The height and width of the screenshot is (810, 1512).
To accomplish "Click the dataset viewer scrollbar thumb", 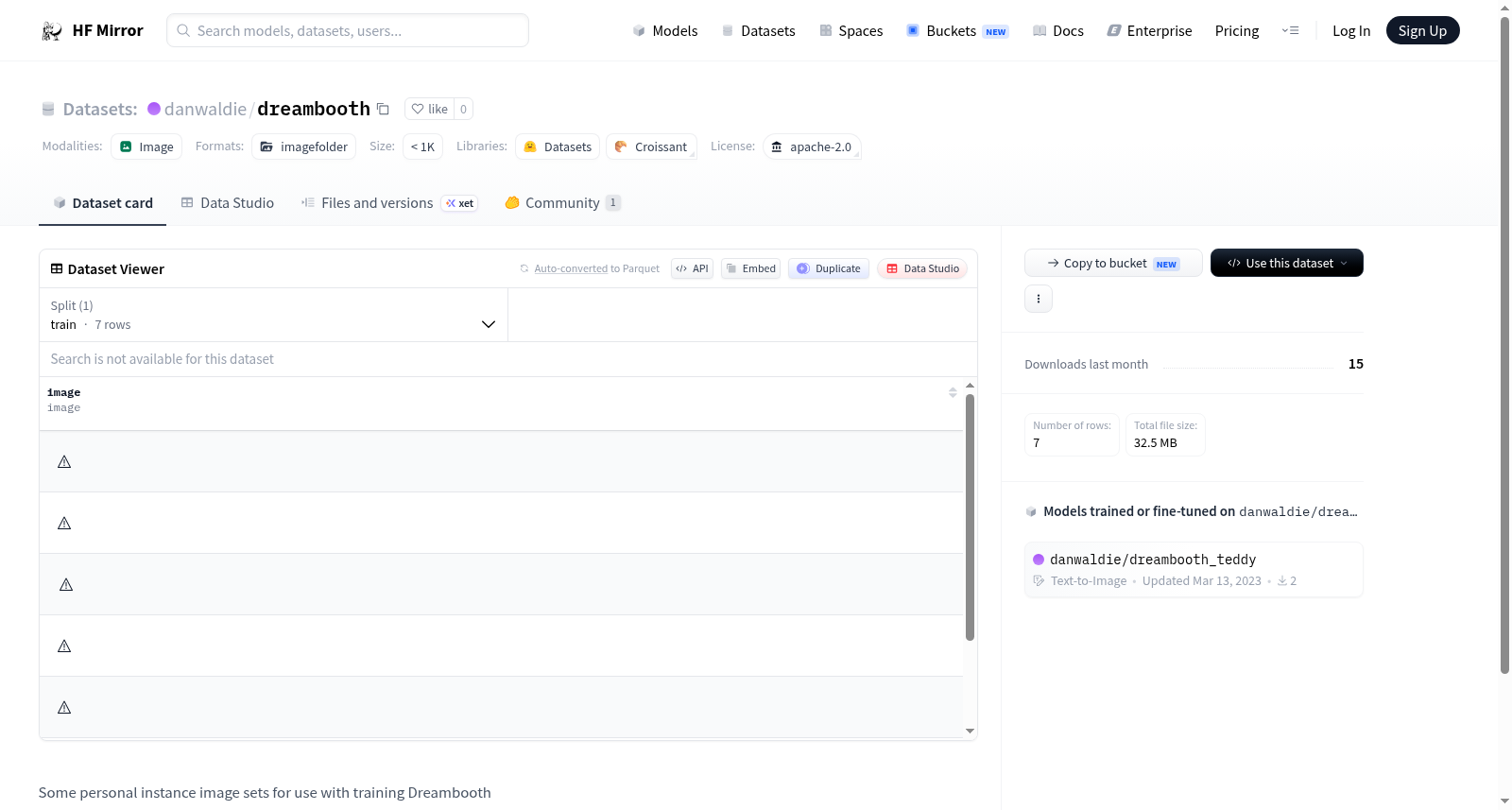I will [970, 517].
